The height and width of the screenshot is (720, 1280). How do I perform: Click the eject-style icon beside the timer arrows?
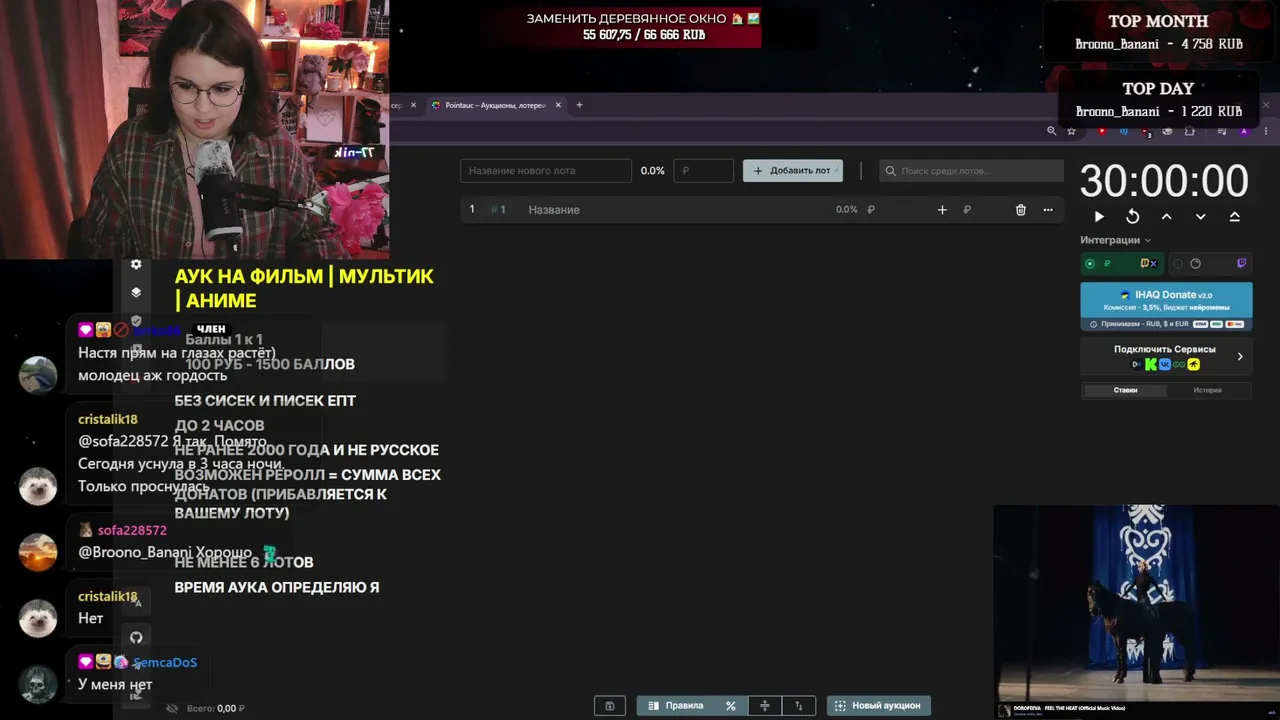point(1235,216)
